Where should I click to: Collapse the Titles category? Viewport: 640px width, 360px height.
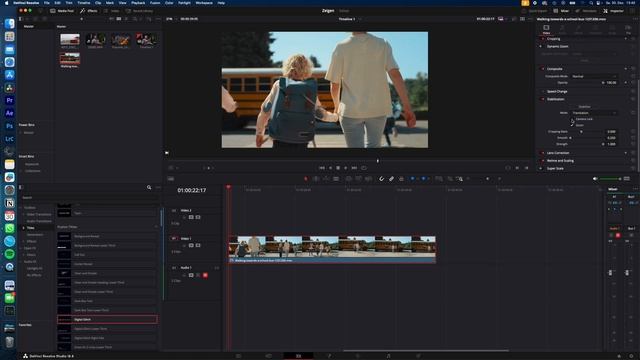pyautogui.click(x=24, y=228)
